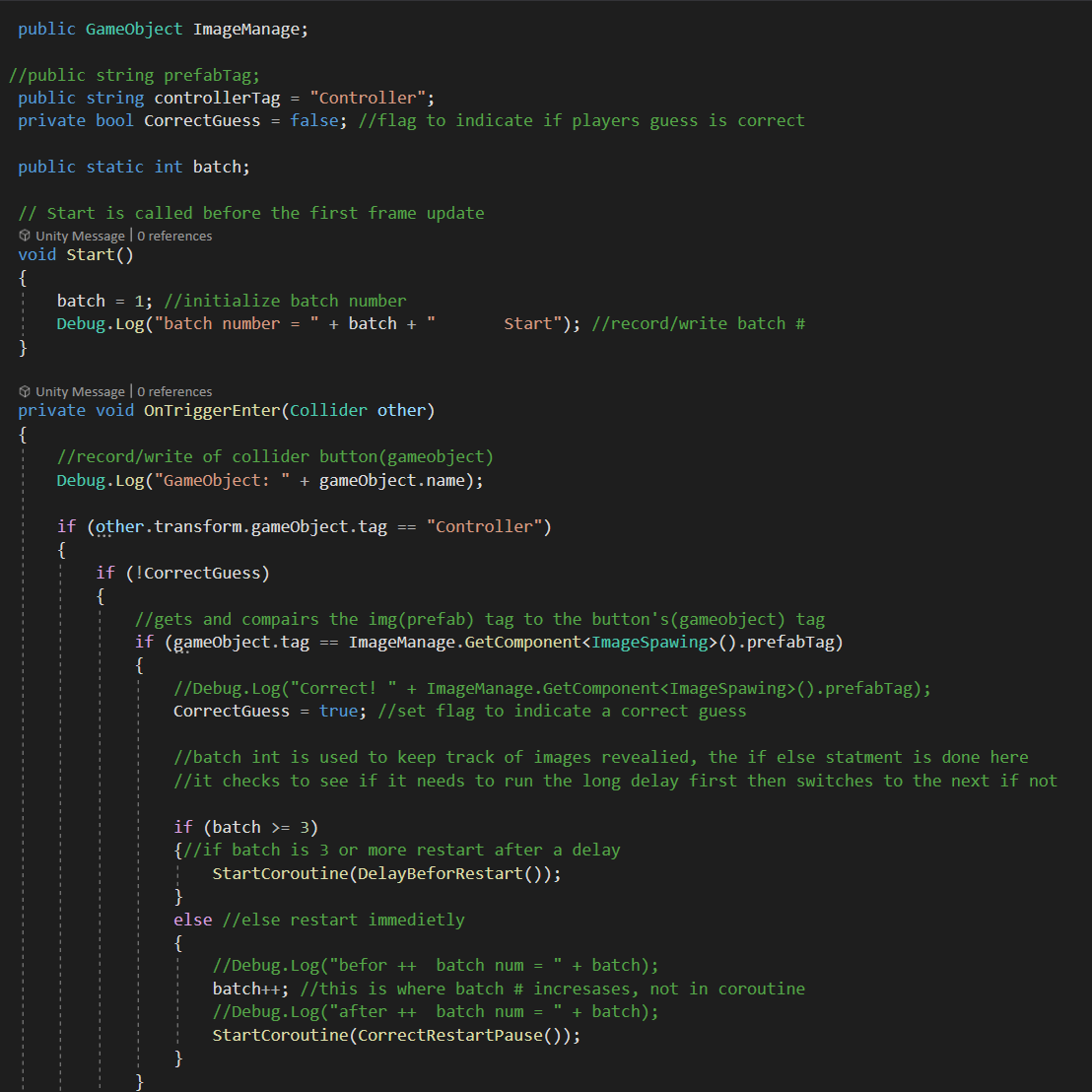The image size is (1092, 1092).
Task: Click the 'Collider' parameter type
Action: 328,411
